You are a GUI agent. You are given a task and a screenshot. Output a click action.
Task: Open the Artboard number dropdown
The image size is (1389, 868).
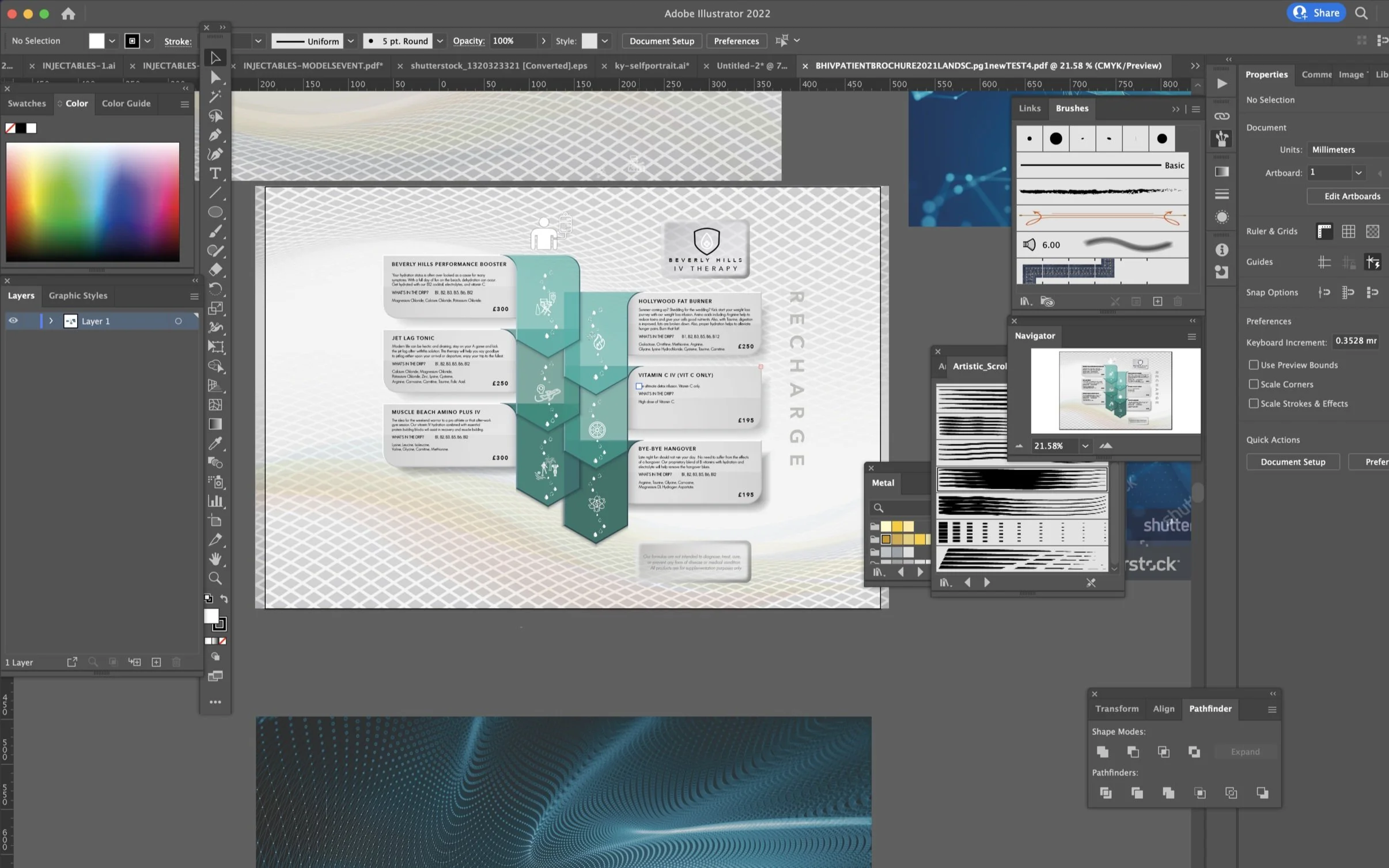[x=1358, y=173]
